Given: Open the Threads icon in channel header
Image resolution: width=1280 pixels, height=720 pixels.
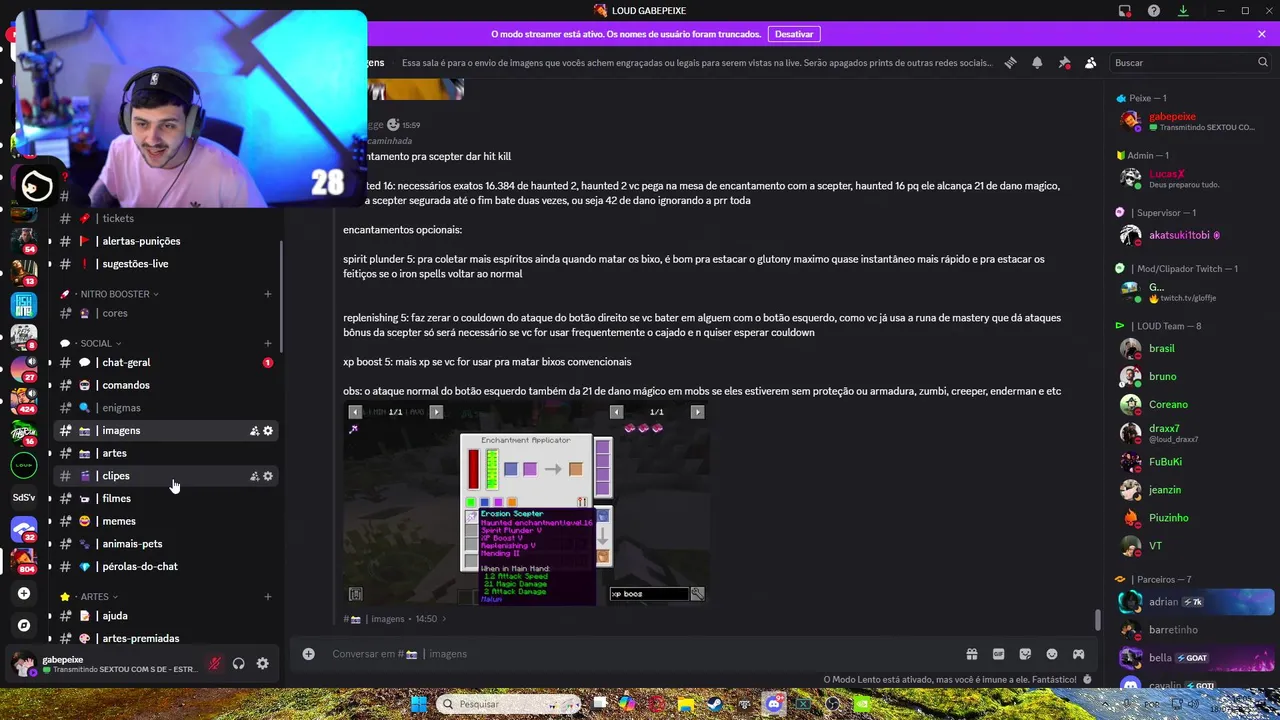Looking at the screenshot, I should point(1010,62).
